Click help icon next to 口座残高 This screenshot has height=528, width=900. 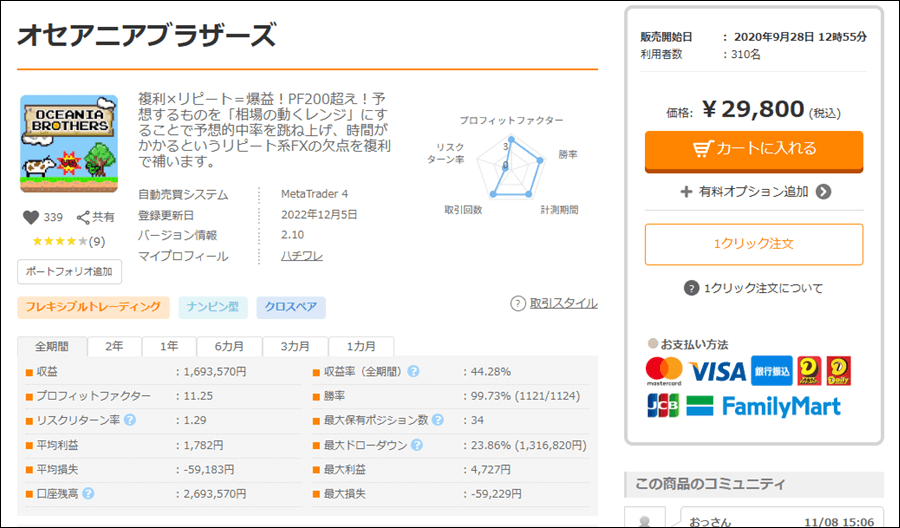click(x=89, y=493)
